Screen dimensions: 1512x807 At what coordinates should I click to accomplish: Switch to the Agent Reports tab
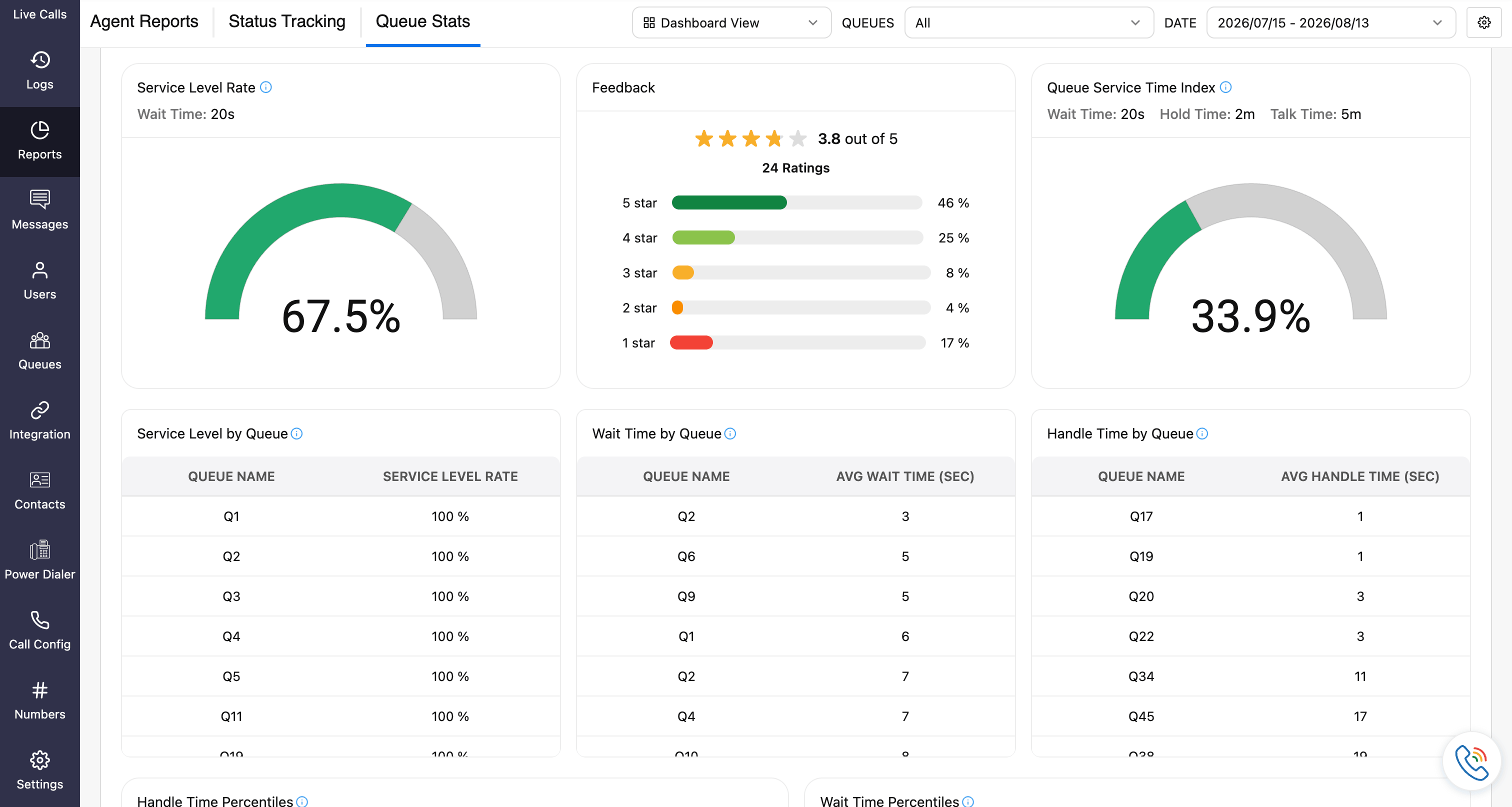pyautogui.click(x=144, y=21)
